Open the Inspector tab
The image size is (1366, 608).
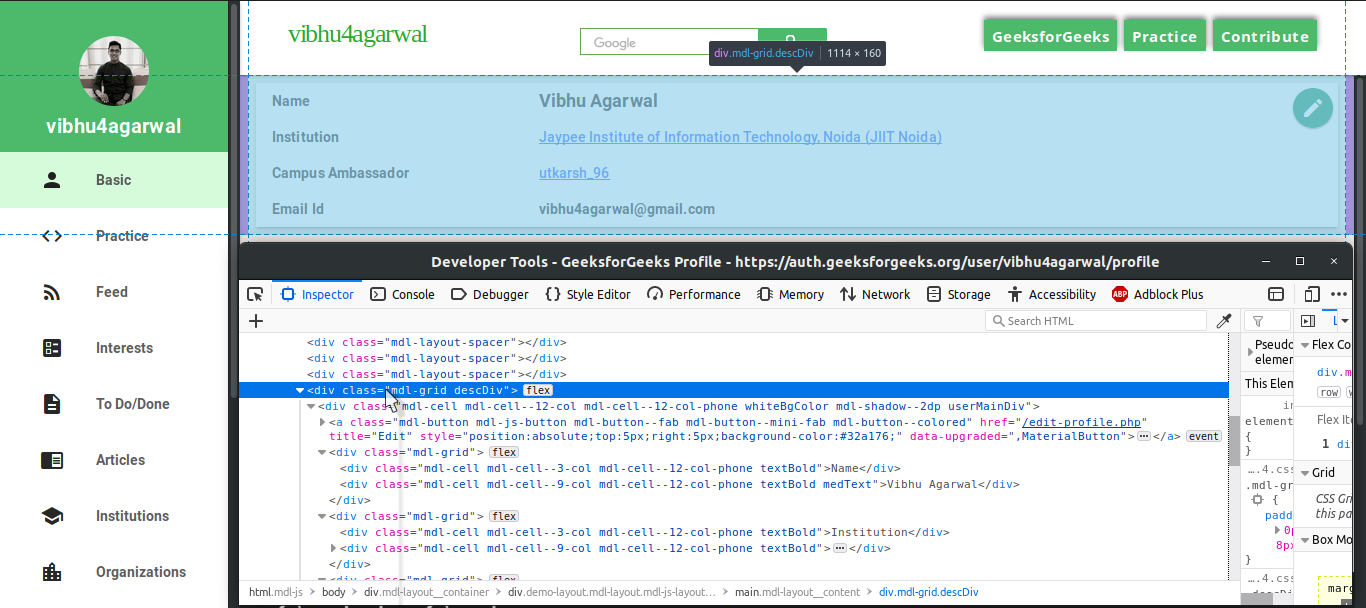[317, 294]
